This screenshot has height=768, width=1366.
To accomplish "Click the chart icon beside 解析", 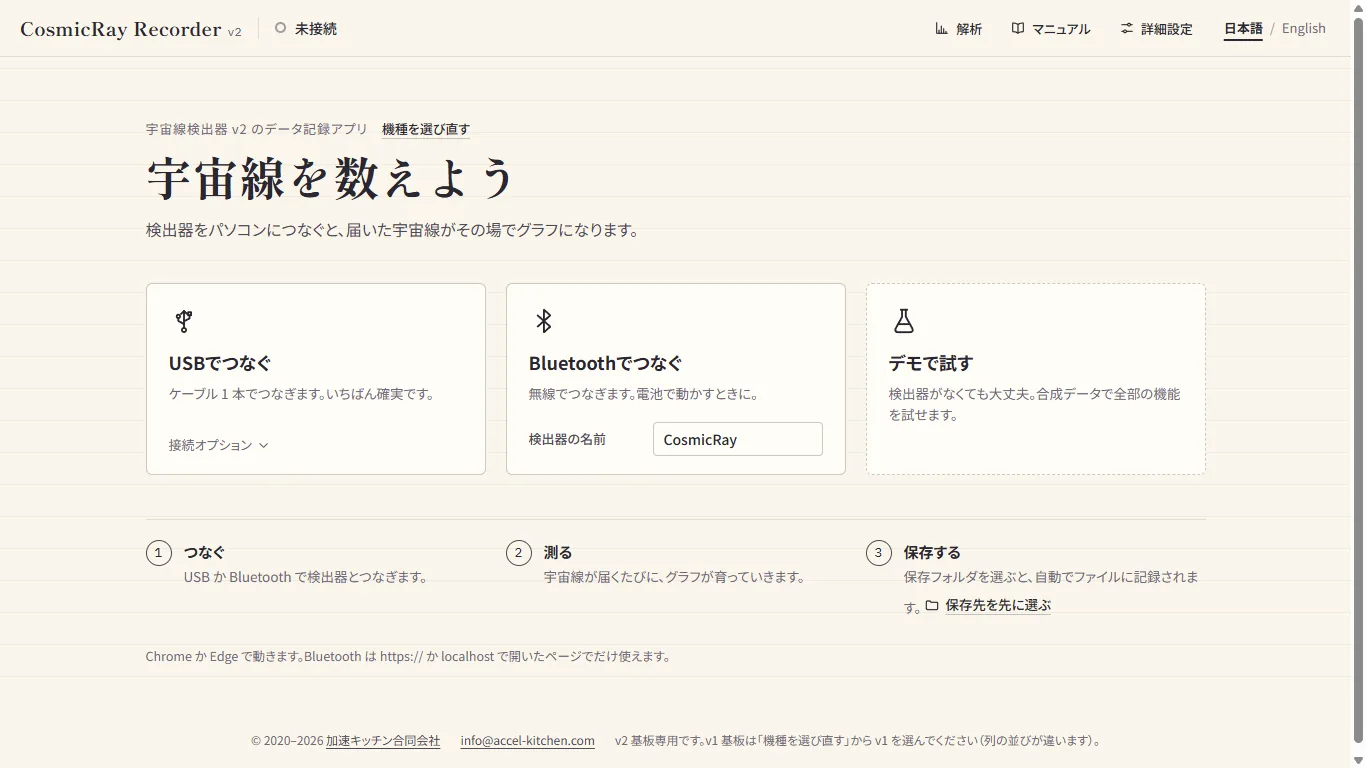I will (x=941, y=28).
